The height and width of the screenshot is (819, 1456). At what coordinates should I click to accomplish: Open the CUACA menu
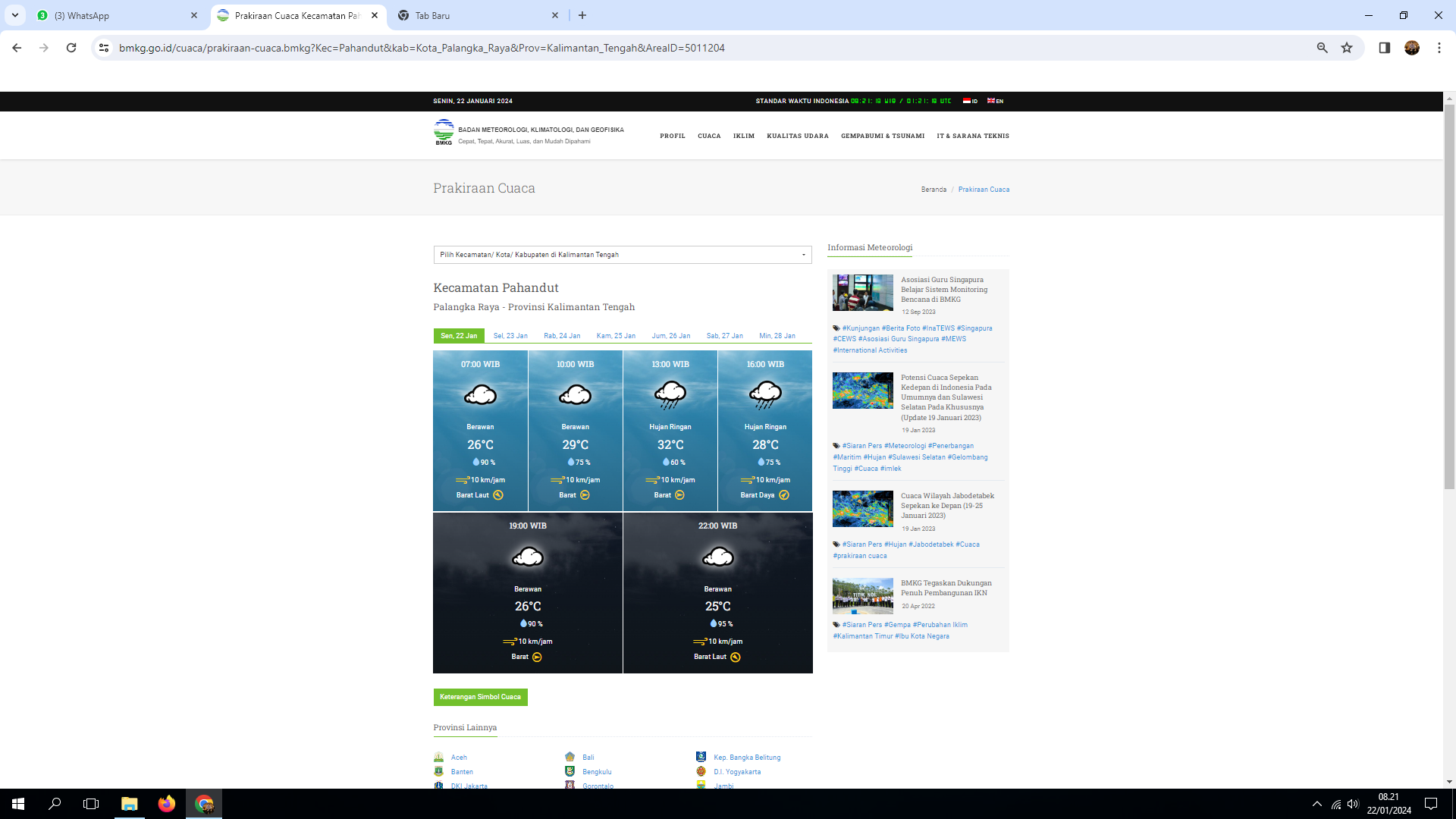(x=709, y=136)
